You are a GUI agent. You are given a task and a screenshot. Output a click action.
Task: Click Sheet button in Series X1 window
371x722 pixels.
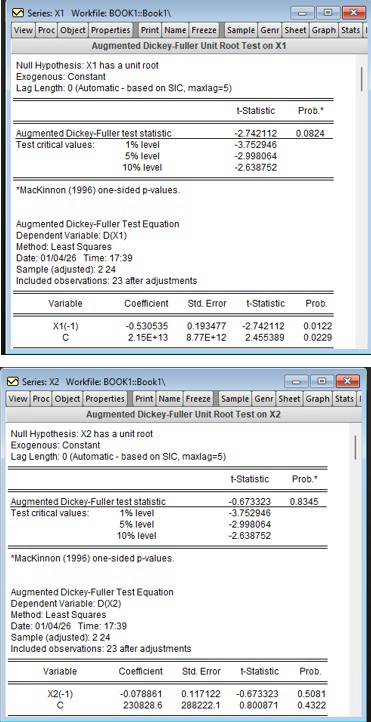(x=296, y=30)
